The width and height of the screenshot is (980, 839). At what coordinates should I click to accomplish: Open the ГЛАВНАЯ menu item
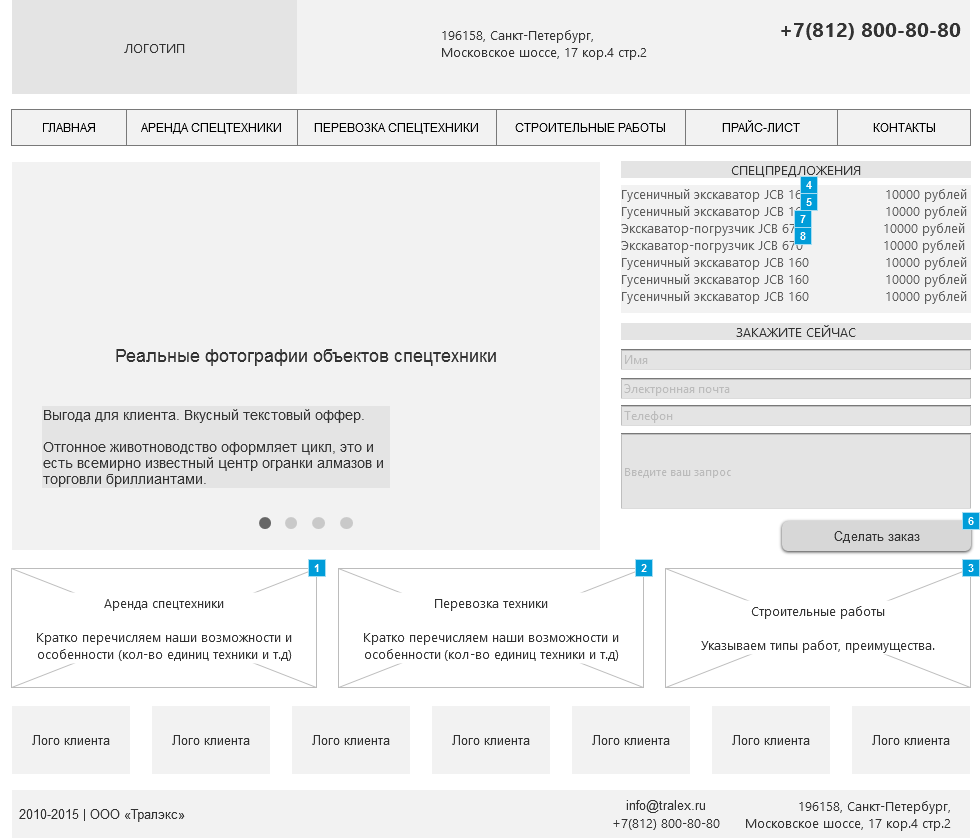(x=69, y=128)
